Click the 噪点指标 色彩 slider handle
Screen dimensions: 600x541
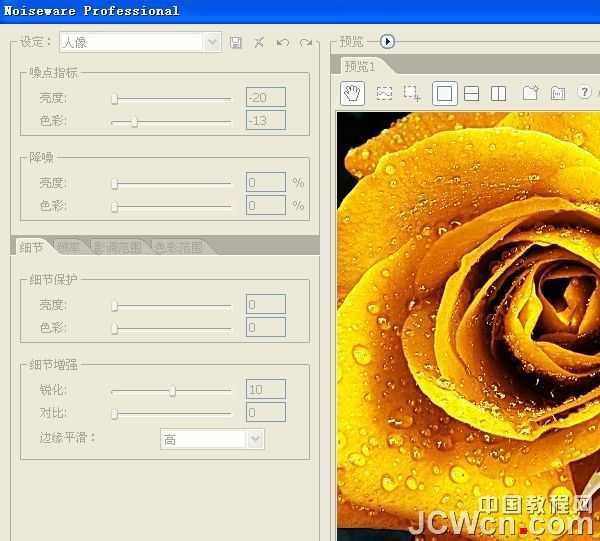pyautogui.click(x=134, y=121)
